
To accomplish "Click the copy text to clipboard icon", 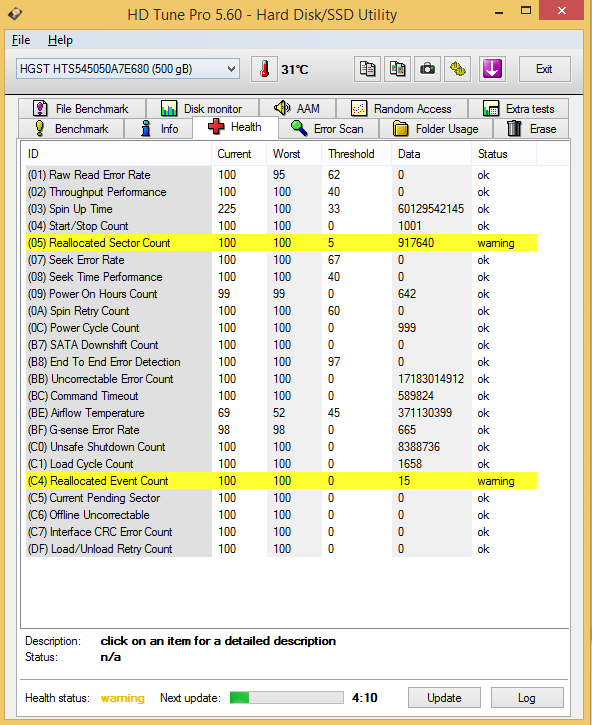I will pyautogui.click(x=367, y=69).
